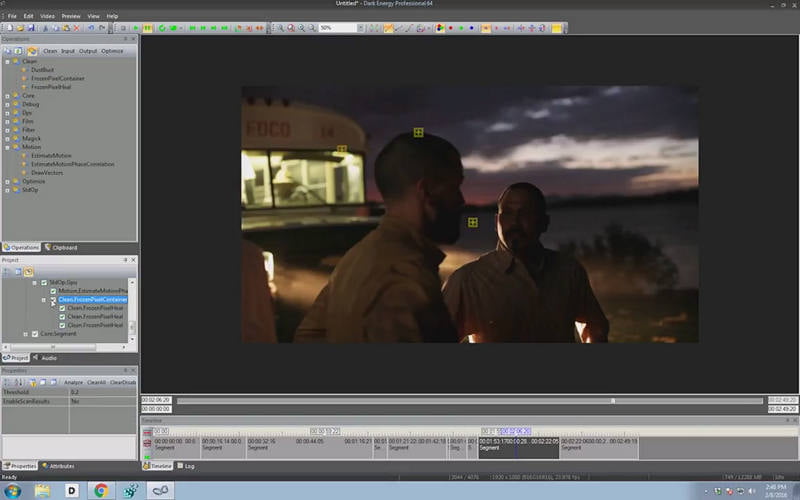Click the yellow Pause button in toolbar

(x=147, y=28)
